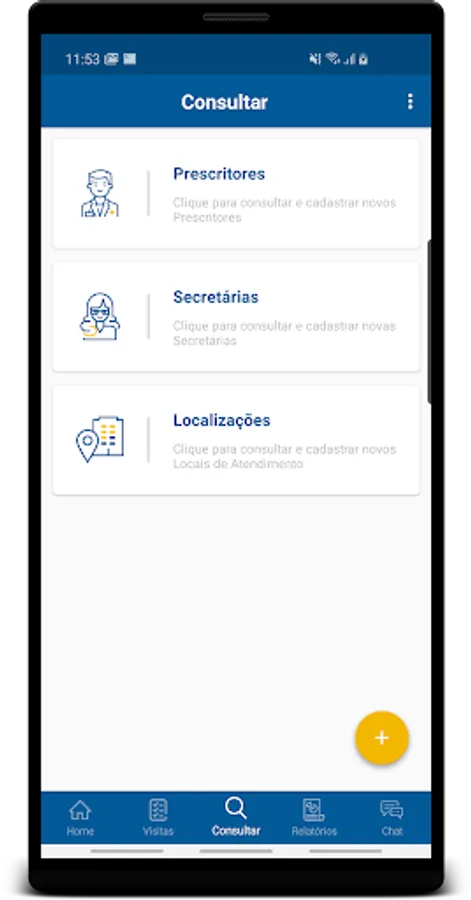Image resolution: width=471 pixels, height=900 pixels.
Task: Open the Secretárias title link
Action: pos(216,297)
